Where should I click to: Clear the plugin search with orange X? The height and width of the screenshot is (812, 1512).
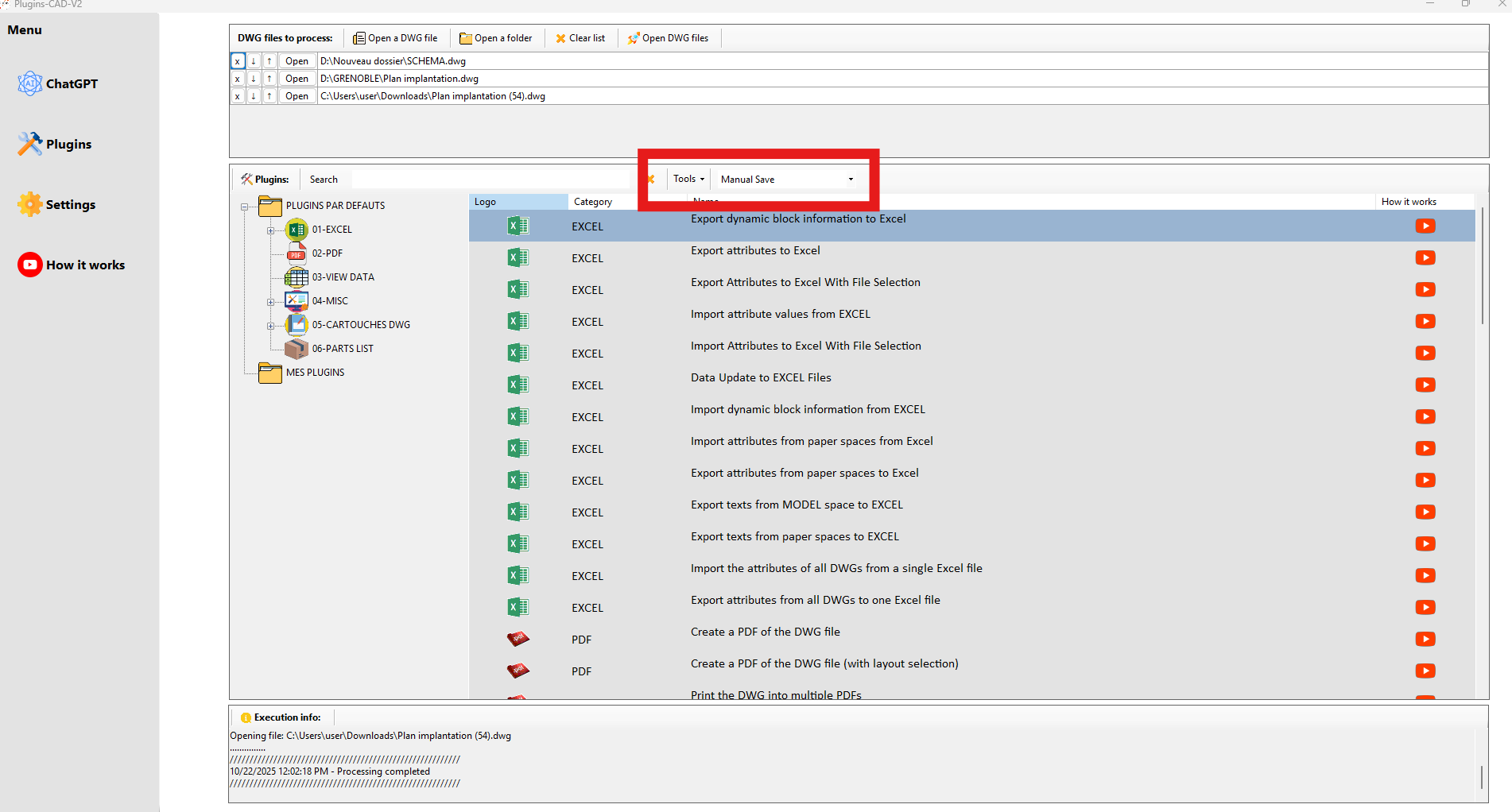click(x=650, y=180)
